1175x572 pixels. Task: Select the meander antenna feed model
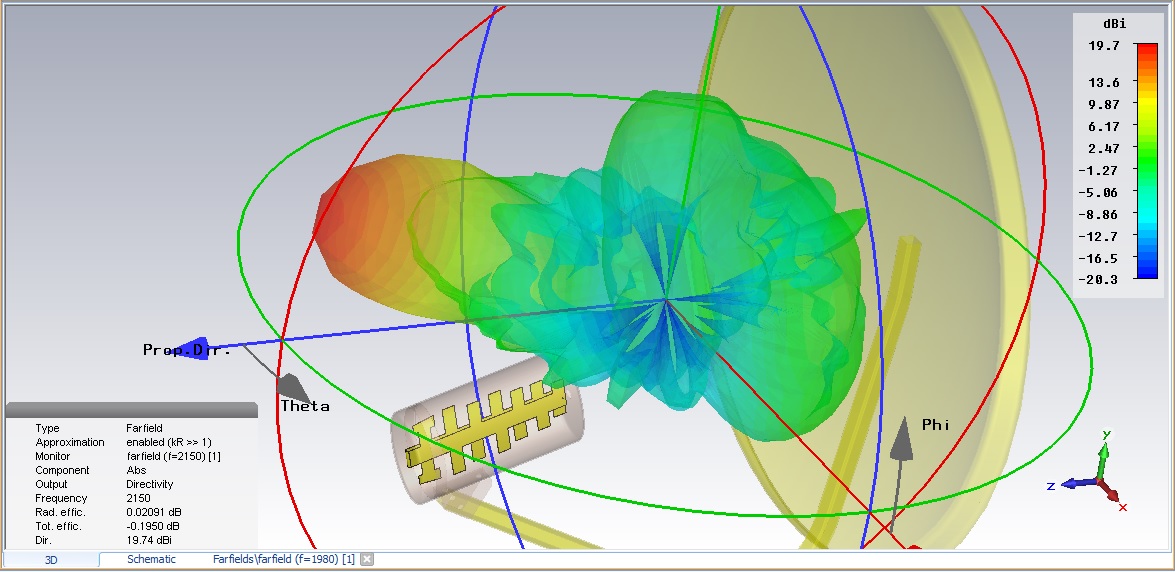[x=487, y=429]
